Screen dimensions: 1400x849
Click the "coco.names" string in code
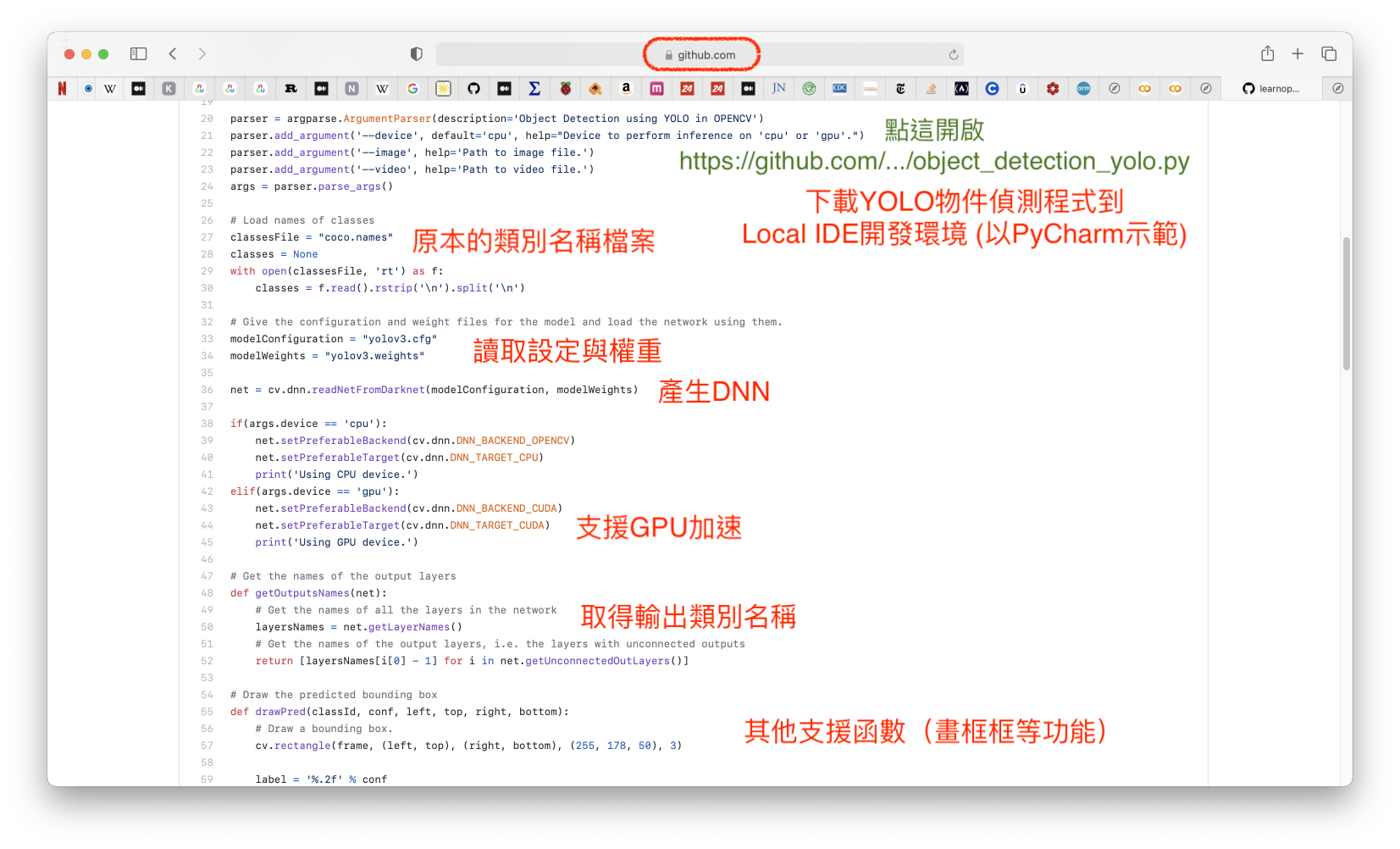pyautogui.click(x=356, y=237)
